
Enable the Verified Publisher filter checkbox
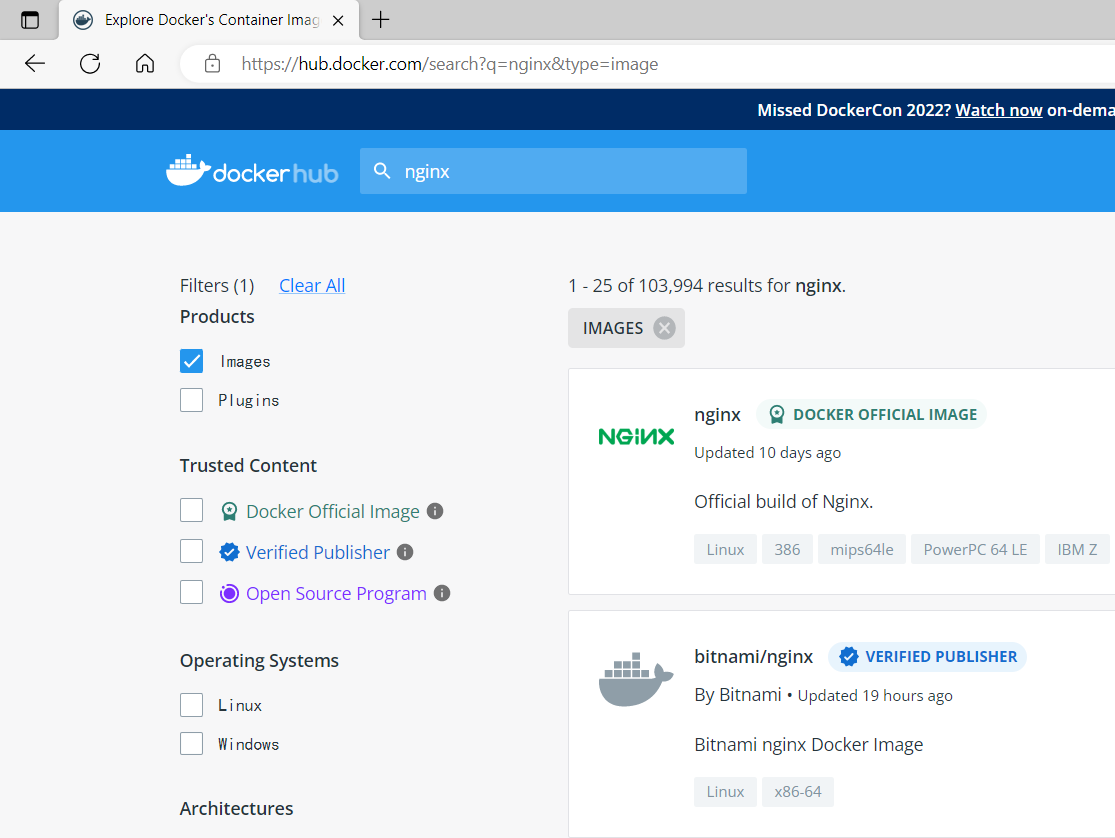click(191, 551)
